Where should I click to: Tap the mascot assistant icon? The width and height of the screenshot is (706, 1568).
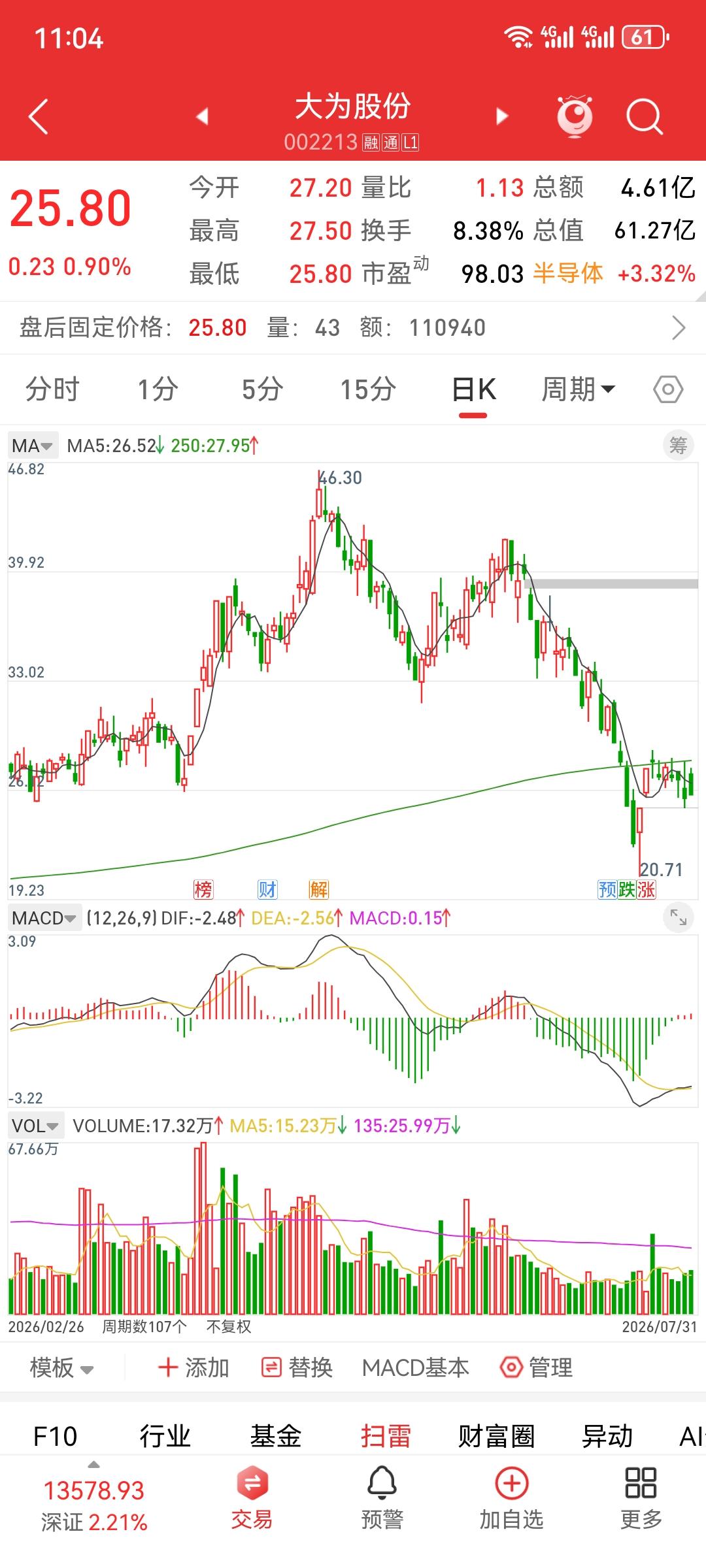tap(575, 116)
